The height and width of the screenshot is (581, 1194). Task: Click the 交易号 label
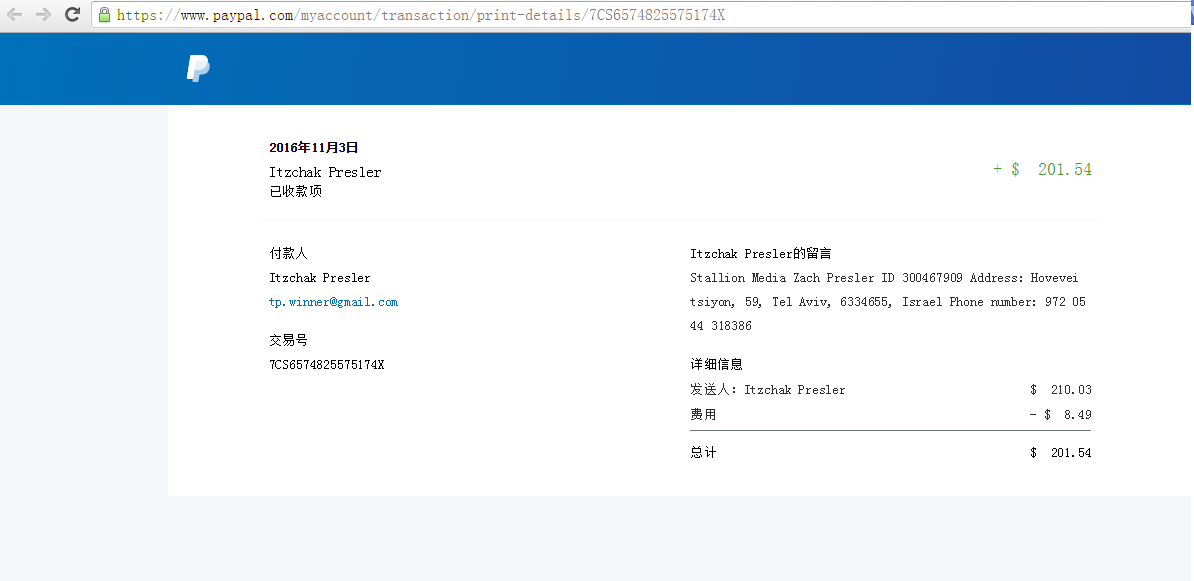click(289, 340)
